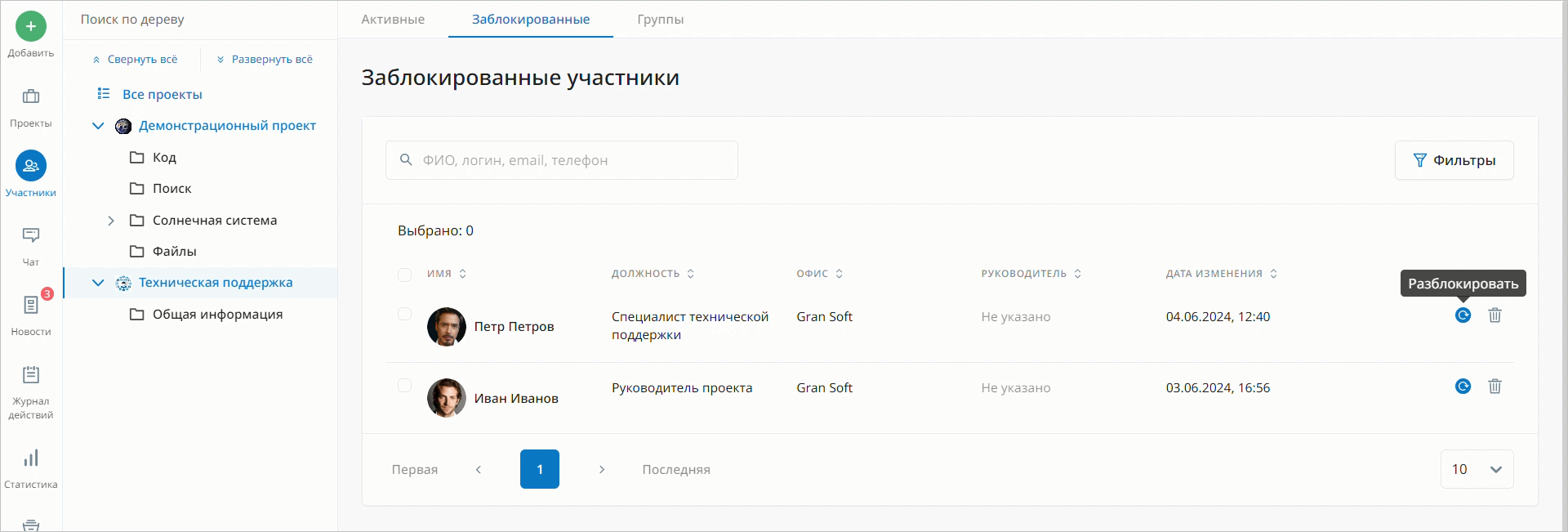The height and width of the screenshot is (532, 1568).
Task: Sort table by Имя column
Action: coord(447,274)
